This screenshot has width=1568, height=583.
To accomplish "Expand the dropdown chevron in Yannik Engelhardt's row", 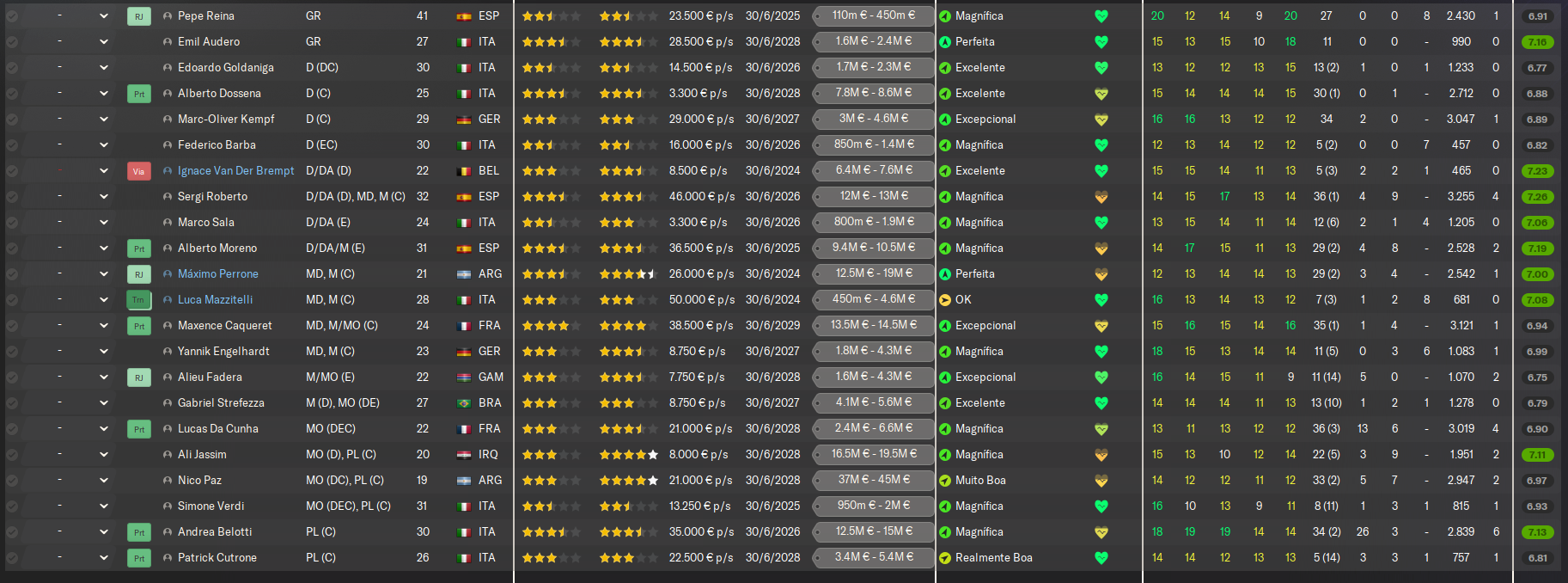I will click(x=104, y=352).
